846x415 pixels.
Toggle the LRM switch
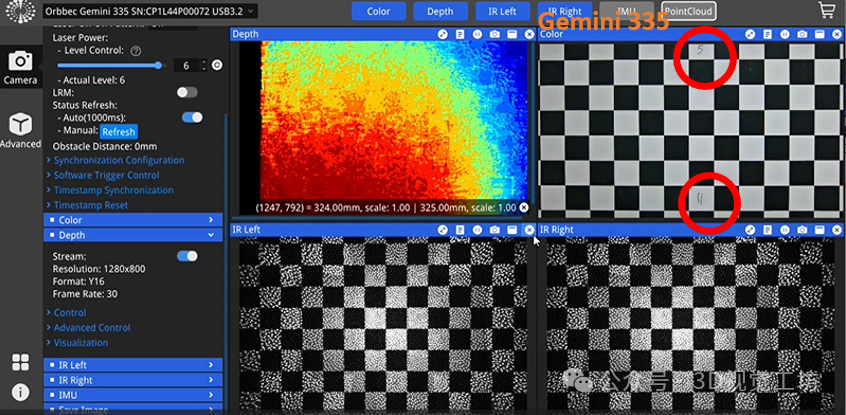point(187,92)
